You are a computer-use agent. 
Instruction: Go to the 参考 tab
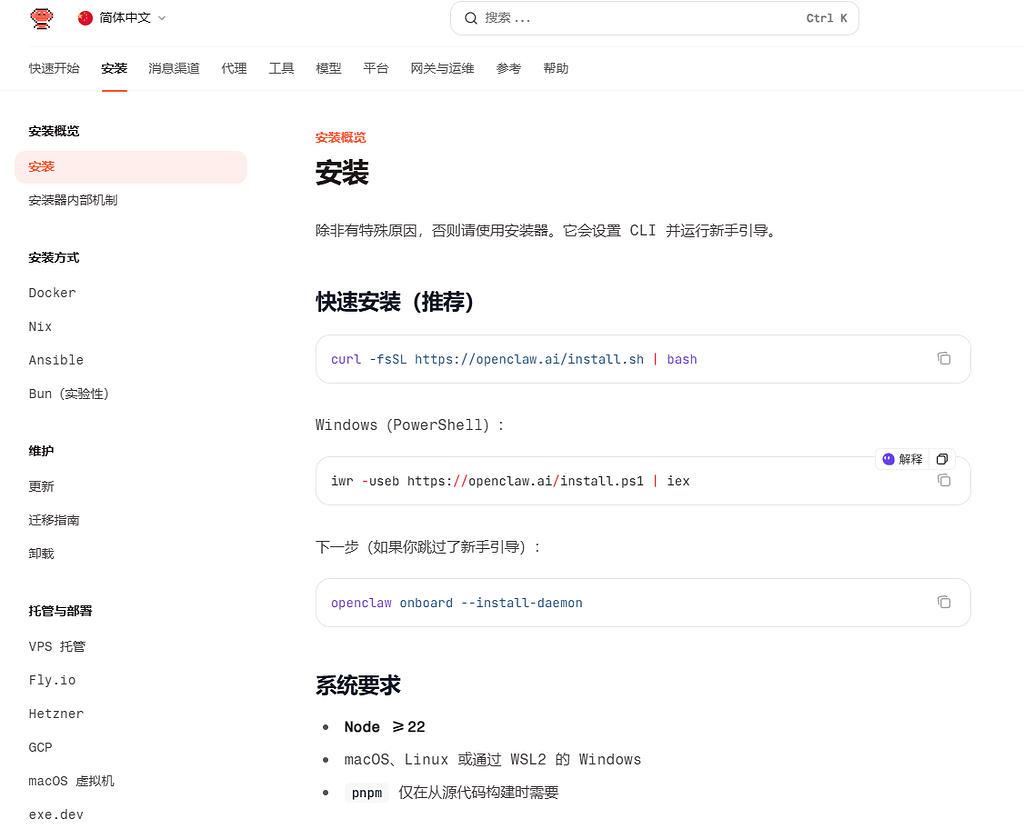pos(509,69)
